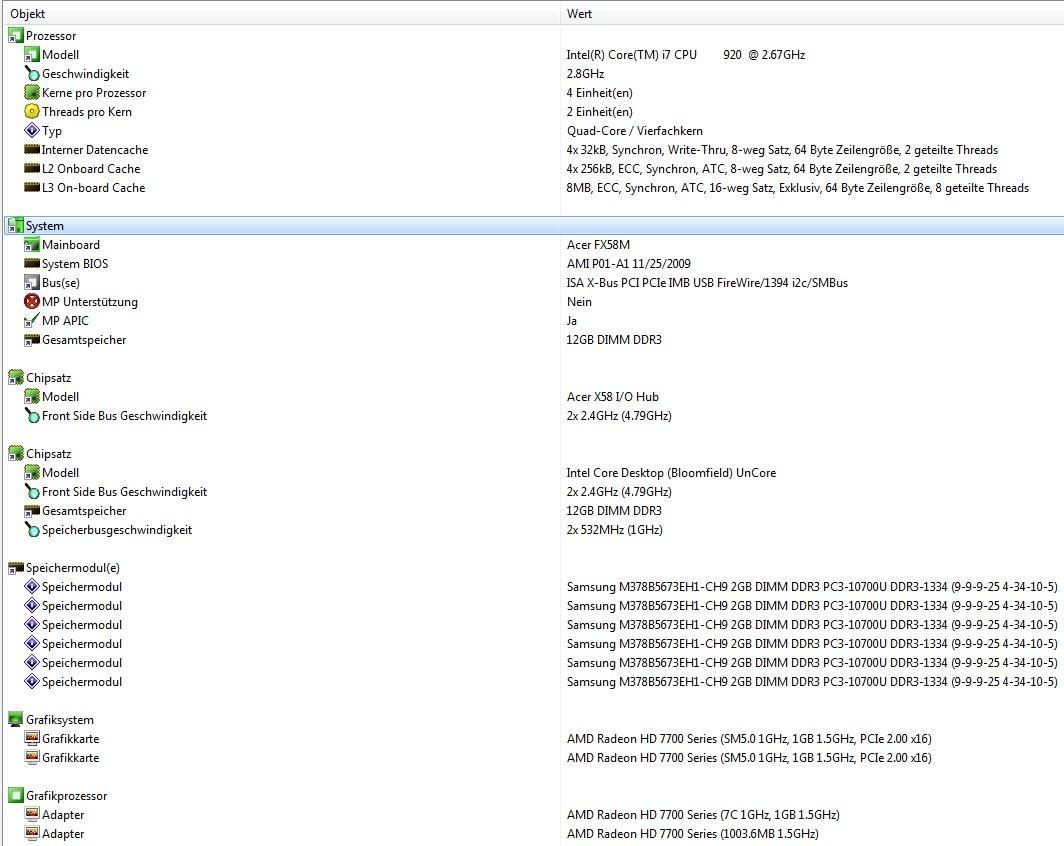Select the System group icon

pos(16,226)
